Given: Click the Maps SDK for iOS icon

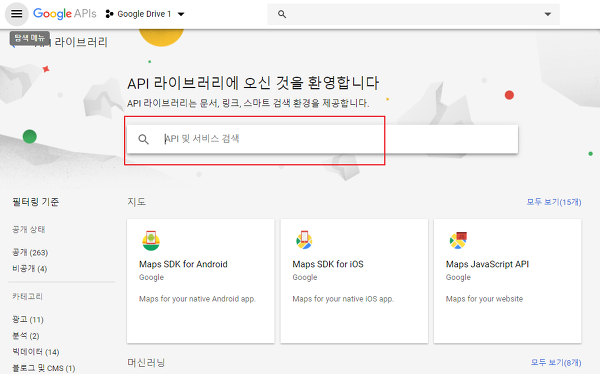Looking at the screenshot, I should click(x=304, y=240).
